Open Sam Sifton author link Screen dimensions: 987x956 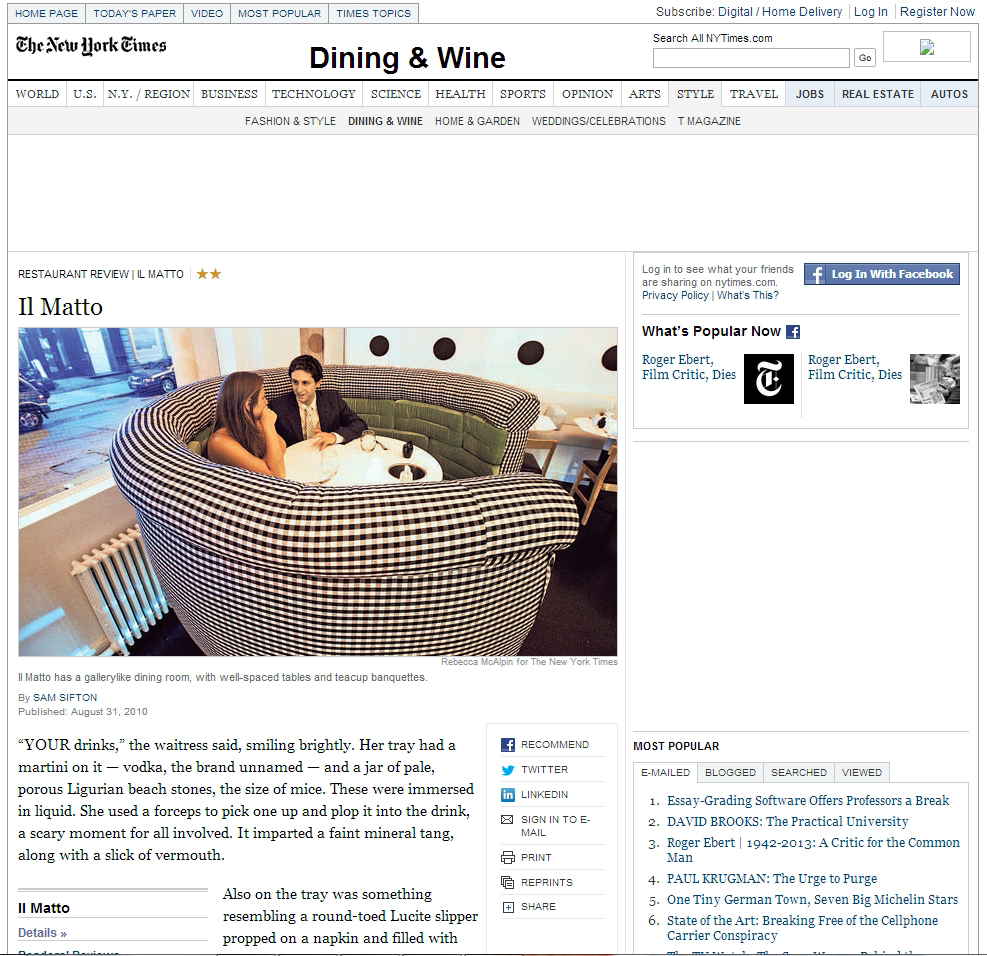64,697
